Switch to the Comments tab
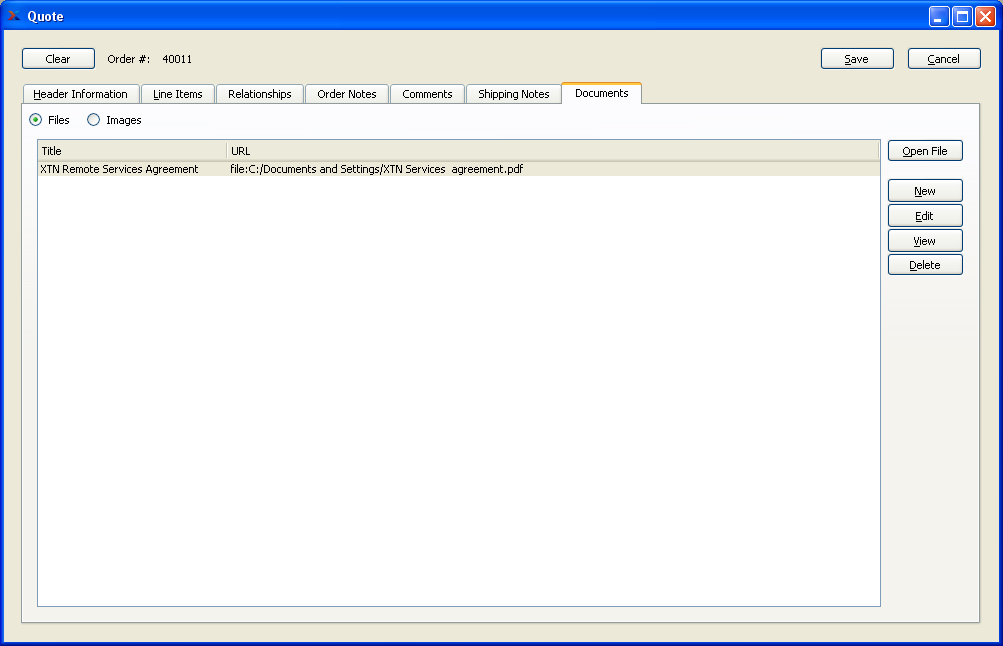The height and width of the screenshot is (646, 1003). [427, 94]
